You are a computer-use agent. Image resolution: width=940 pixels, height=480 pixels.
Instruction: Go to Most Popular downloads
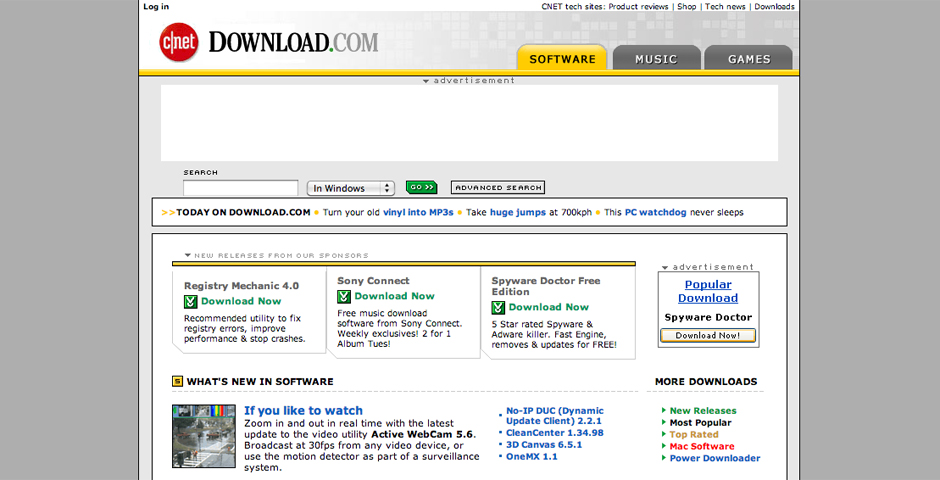click(700, 422)
